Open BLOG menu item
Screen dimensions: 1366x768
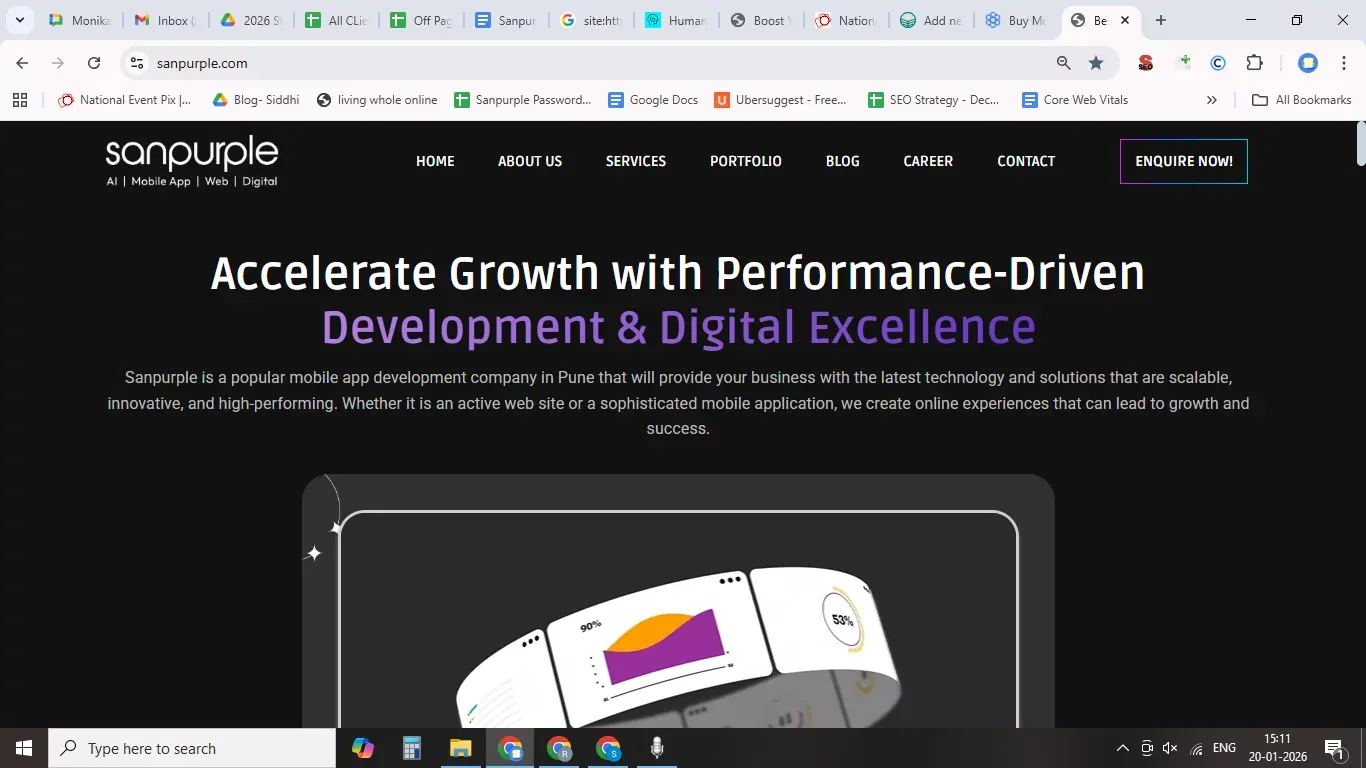(x=843, y=161)
